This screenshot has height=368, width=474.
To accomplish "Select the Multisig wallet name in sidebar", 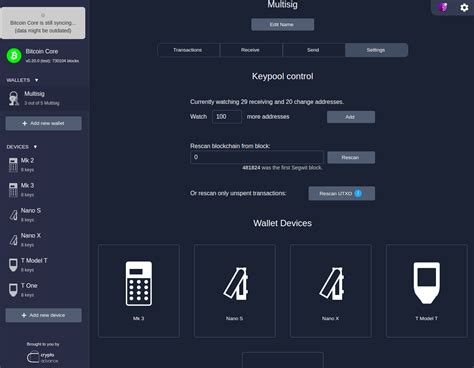I will point(34,94).
